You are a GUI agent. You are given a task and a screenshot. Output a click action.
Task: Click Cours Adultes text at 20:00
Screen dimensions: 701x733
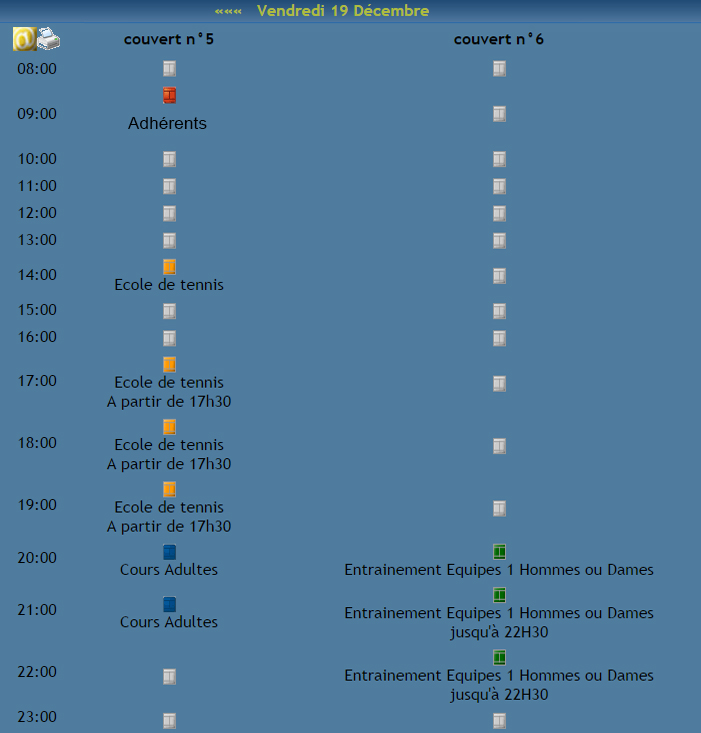click(x=169, y=570)
